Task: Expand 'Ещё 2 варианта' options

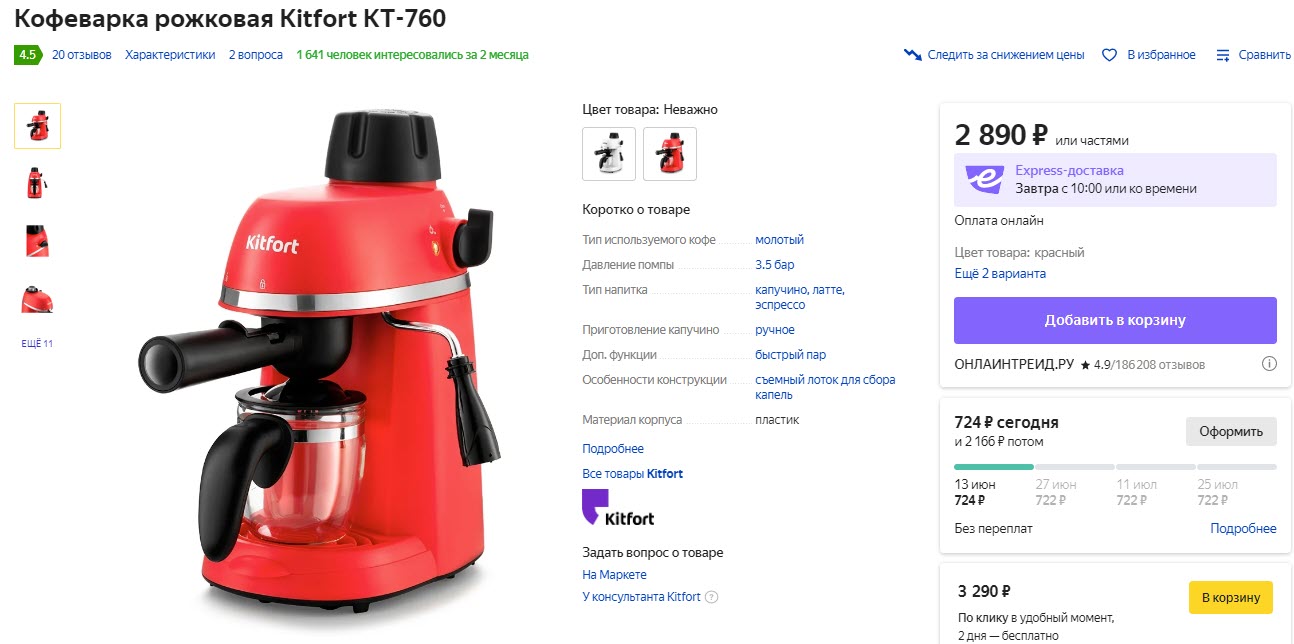Action: click(x=1000, y=273)
